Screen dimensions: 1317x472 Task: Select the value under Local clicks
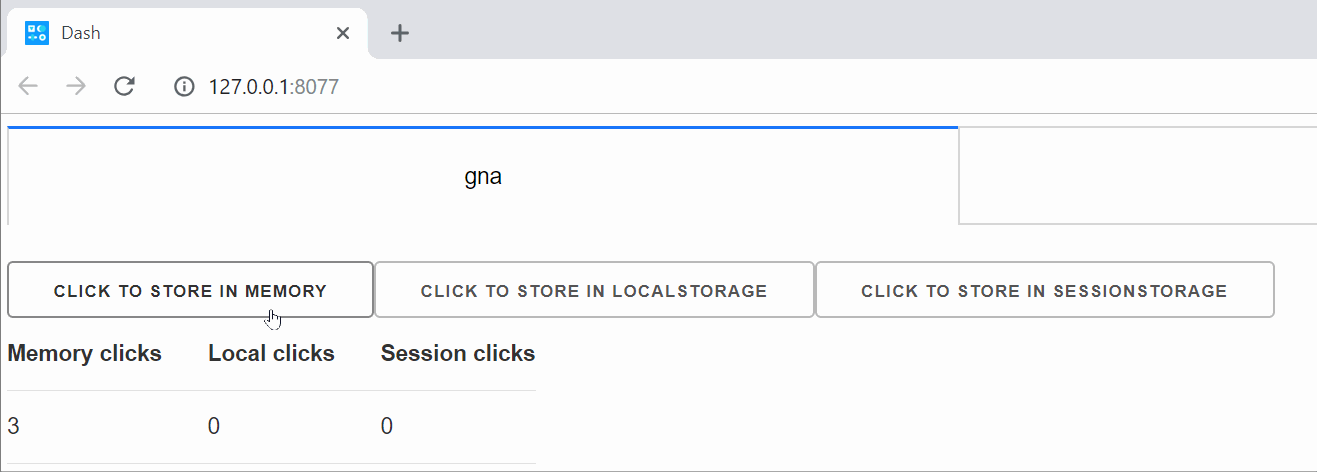tap(214, 426)
